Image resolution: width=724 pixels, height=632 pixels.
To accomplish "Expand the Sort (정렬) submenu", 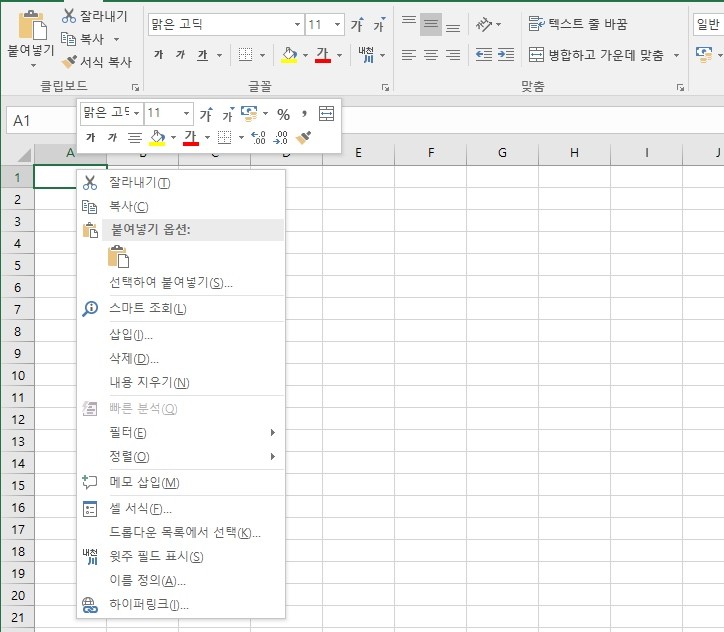I will 181,457.
